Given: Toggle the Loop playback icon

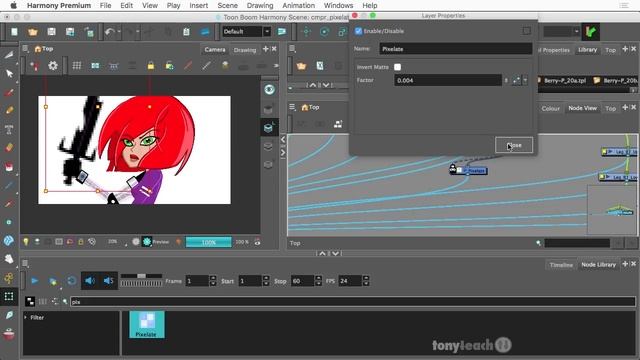Looking at the screenshot, I should (71, 281).
